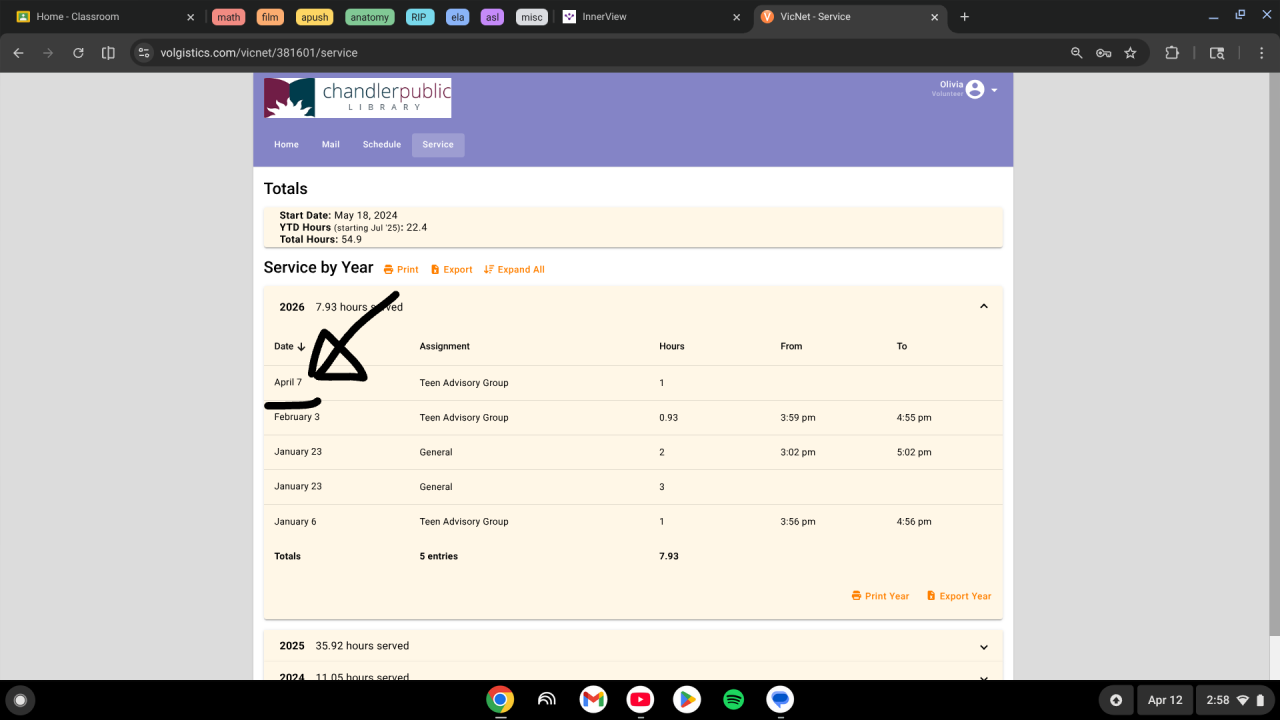The image size is (1280, 720).
Task: Launch Chrome from the shelf
Action: [x=500, y=699]
